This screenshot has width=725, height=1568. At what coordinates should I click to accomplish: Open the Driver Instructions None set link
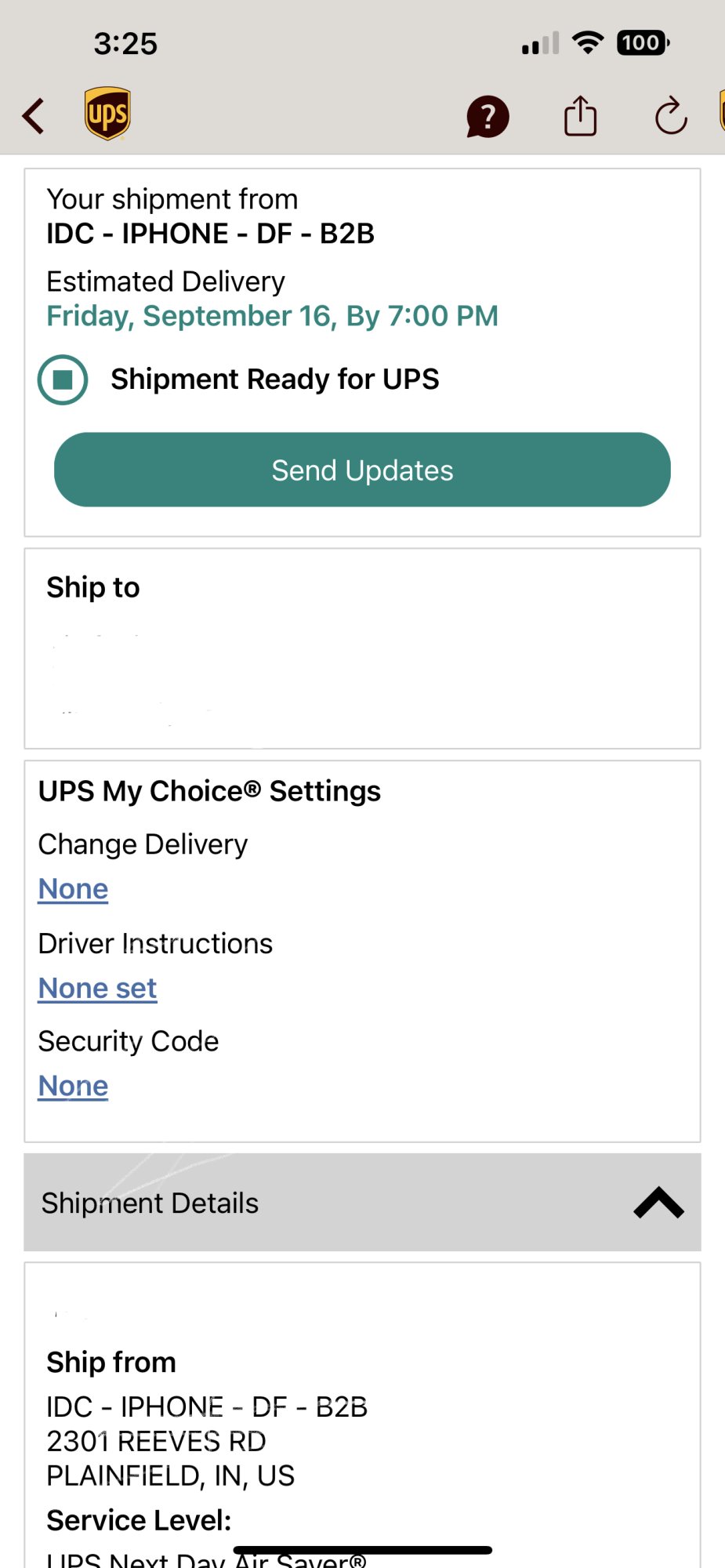tap(98, 989)
